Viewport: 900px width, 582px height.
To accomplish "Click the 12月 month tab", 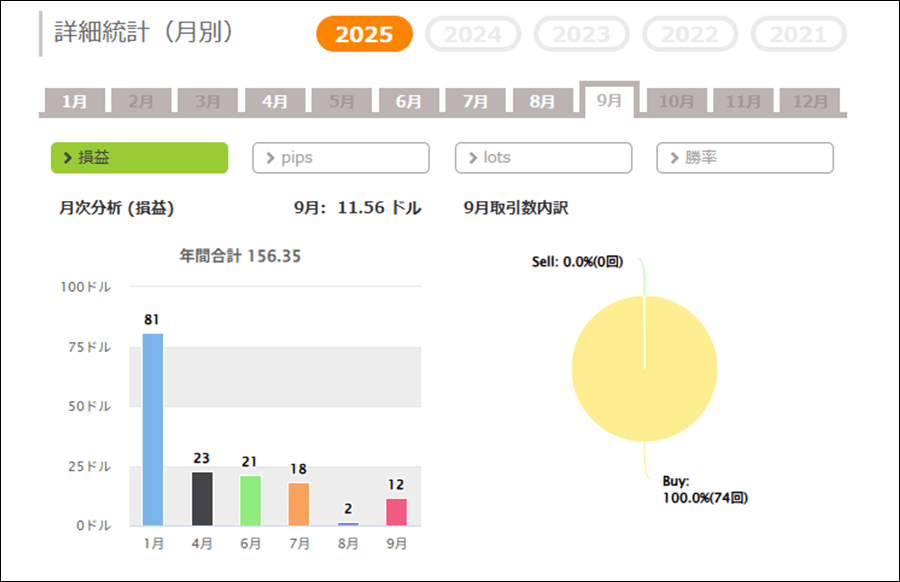I will point(810,101).
